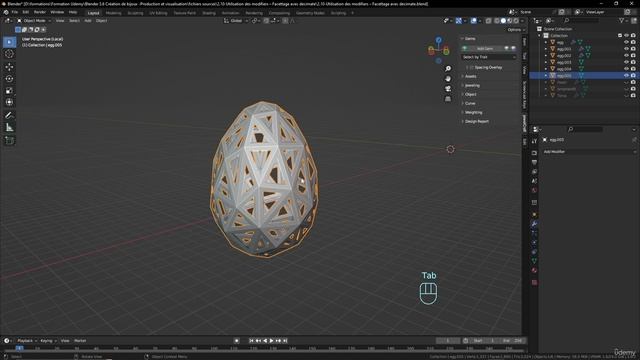The height and width of the screenshot is (360, 640).
Task: Select the Move tool
Action: (9, 67)
